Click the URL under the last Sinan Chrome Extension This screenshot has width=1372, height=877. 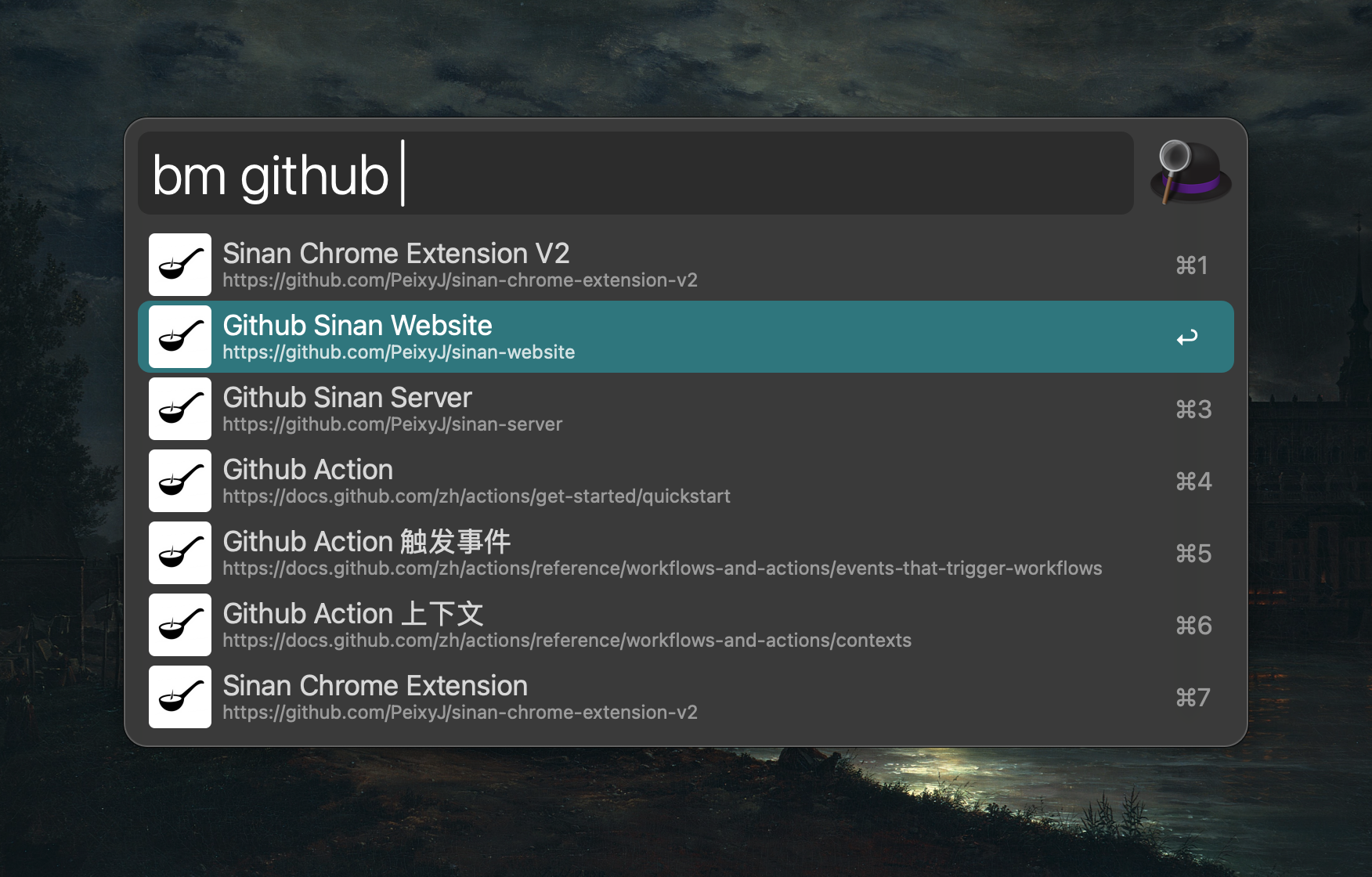(460, 713)
